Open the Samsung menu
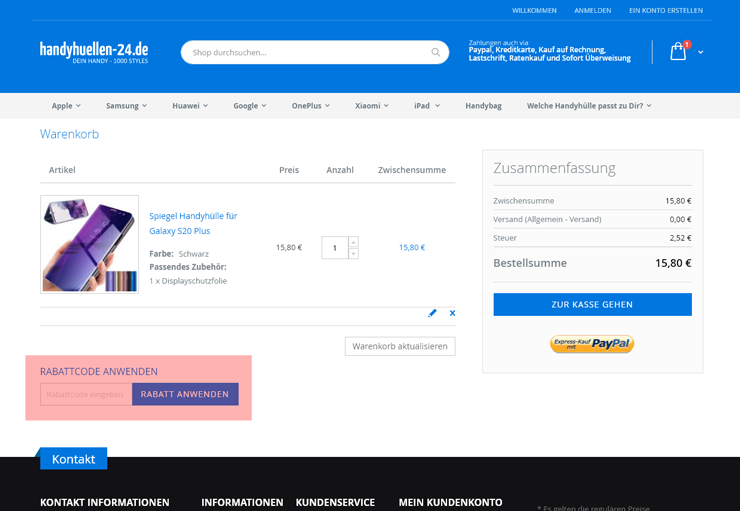740x511 pixels. 126,106
